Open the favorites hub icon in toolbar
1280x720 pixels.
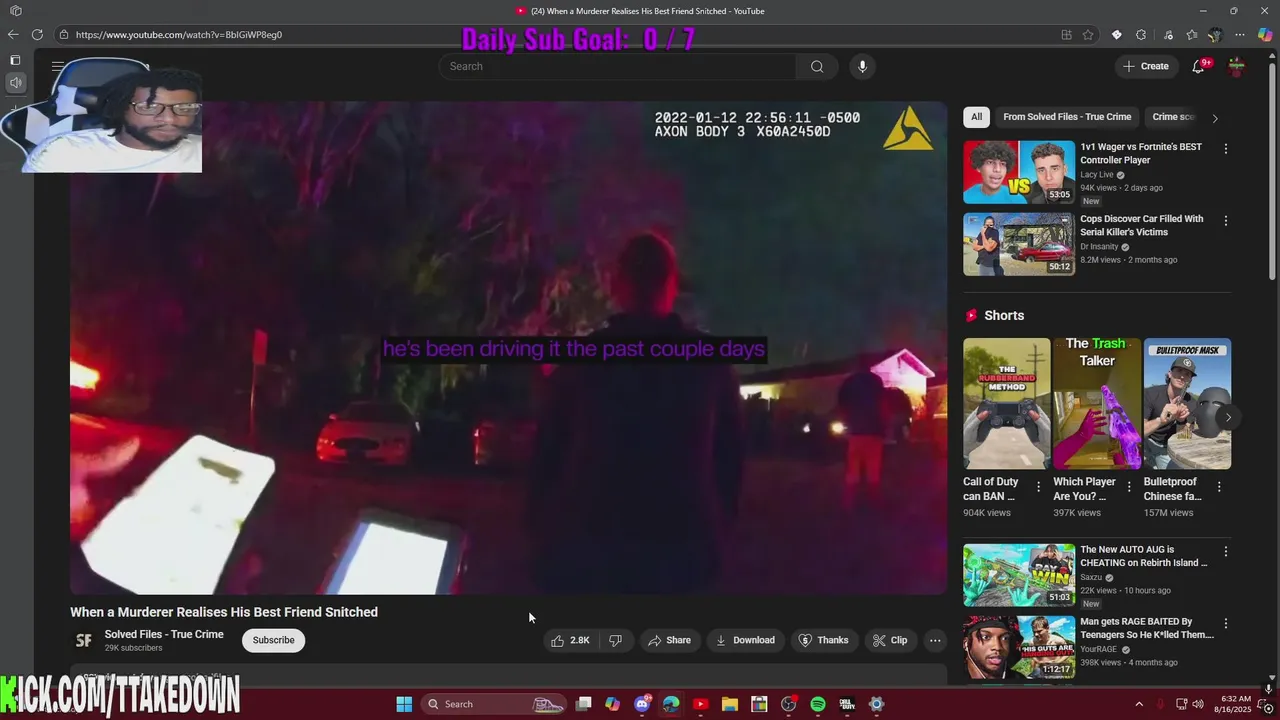click(x=1191, y=34)
